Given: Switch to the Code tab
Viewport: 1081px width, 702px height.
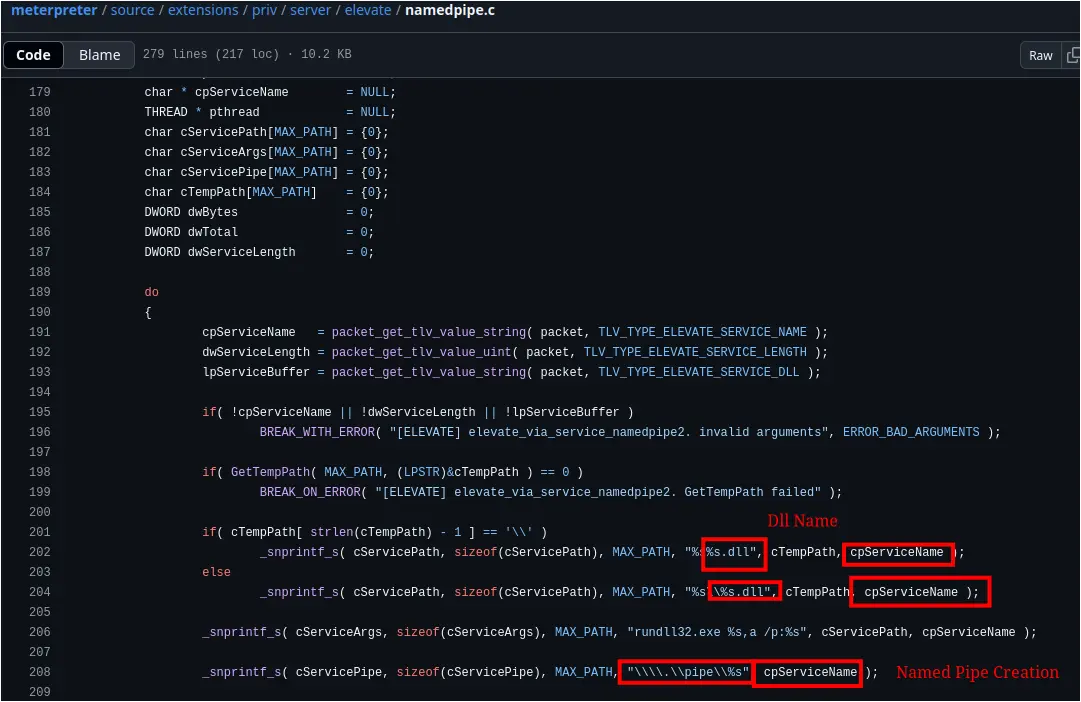Looking at the screenshot, I should coord(33,54).
